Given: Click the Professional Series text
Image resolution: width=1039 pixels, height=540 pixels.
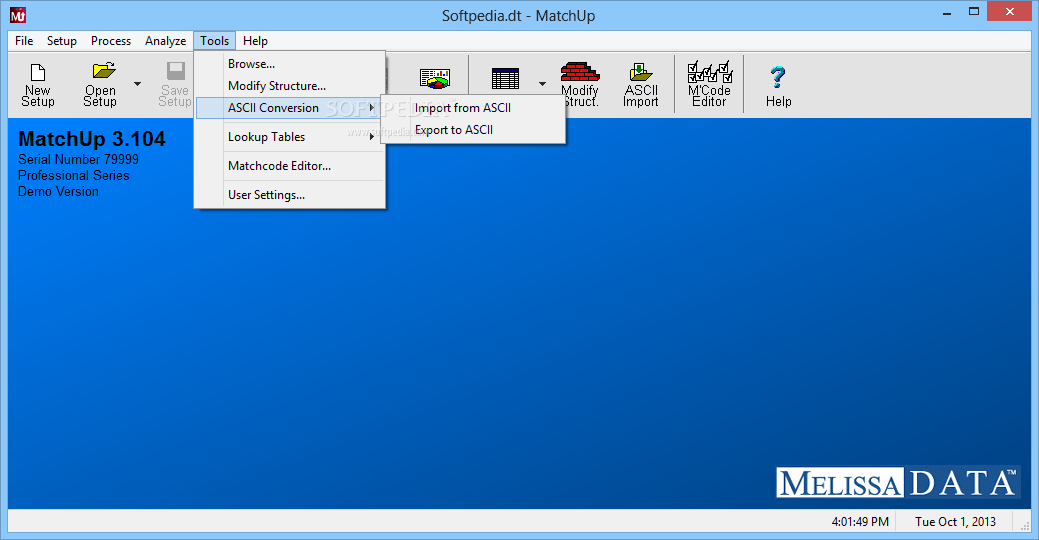Looking at the screenshot, I should 74,176.
